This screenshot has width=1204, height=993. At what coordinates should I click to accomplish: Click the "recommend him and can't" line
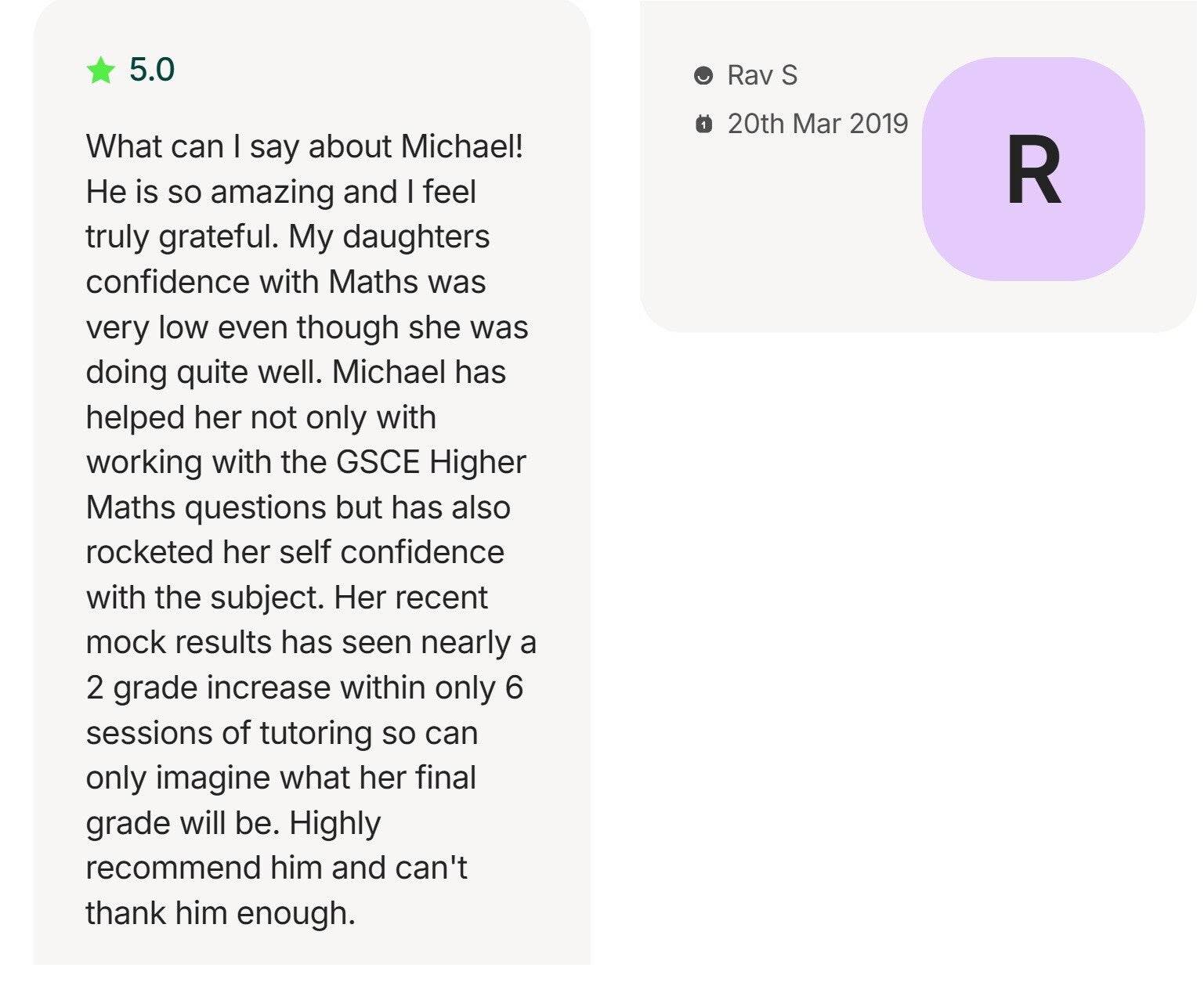[277, 868]
